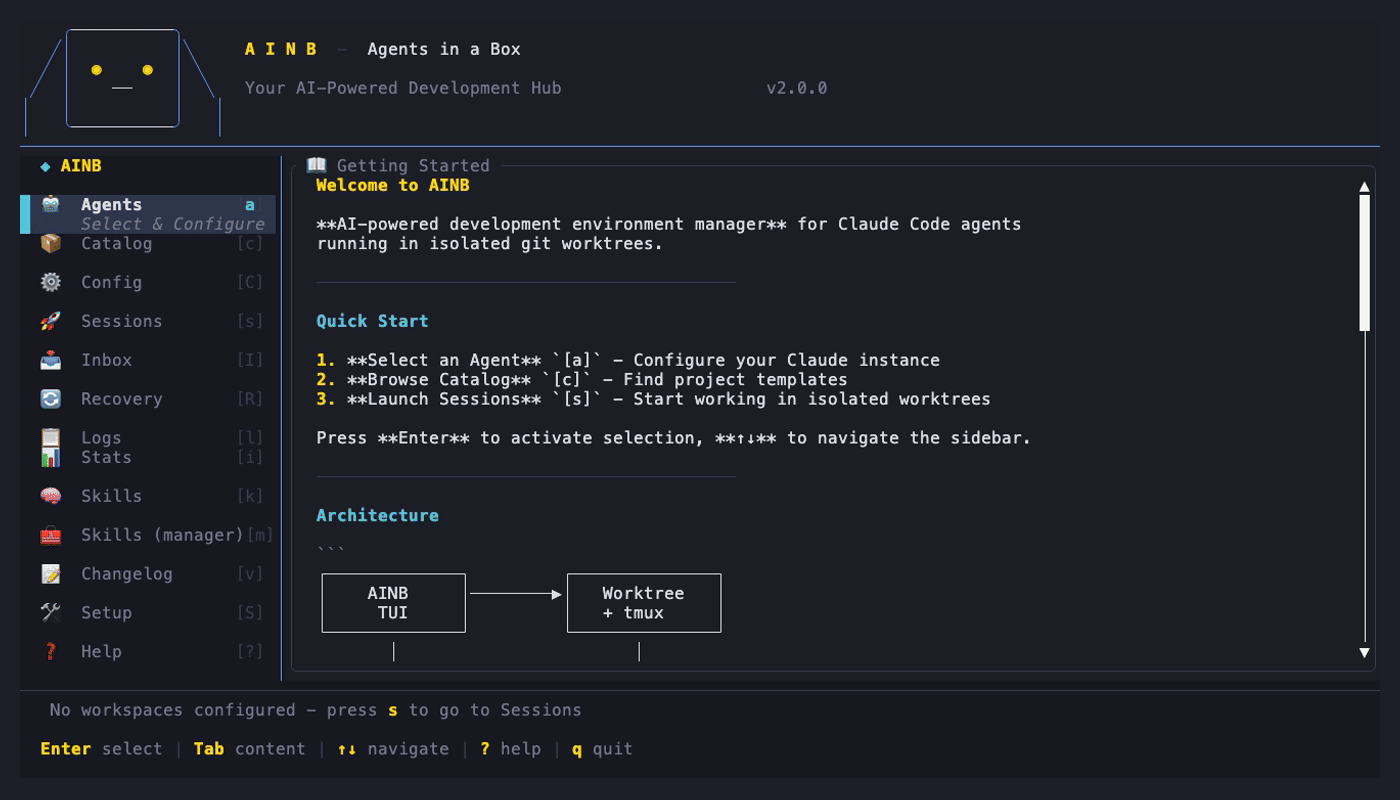Click the '? help' hint in the footer
The height and width of the screenshot is (800, 1400).
(511, 749)
